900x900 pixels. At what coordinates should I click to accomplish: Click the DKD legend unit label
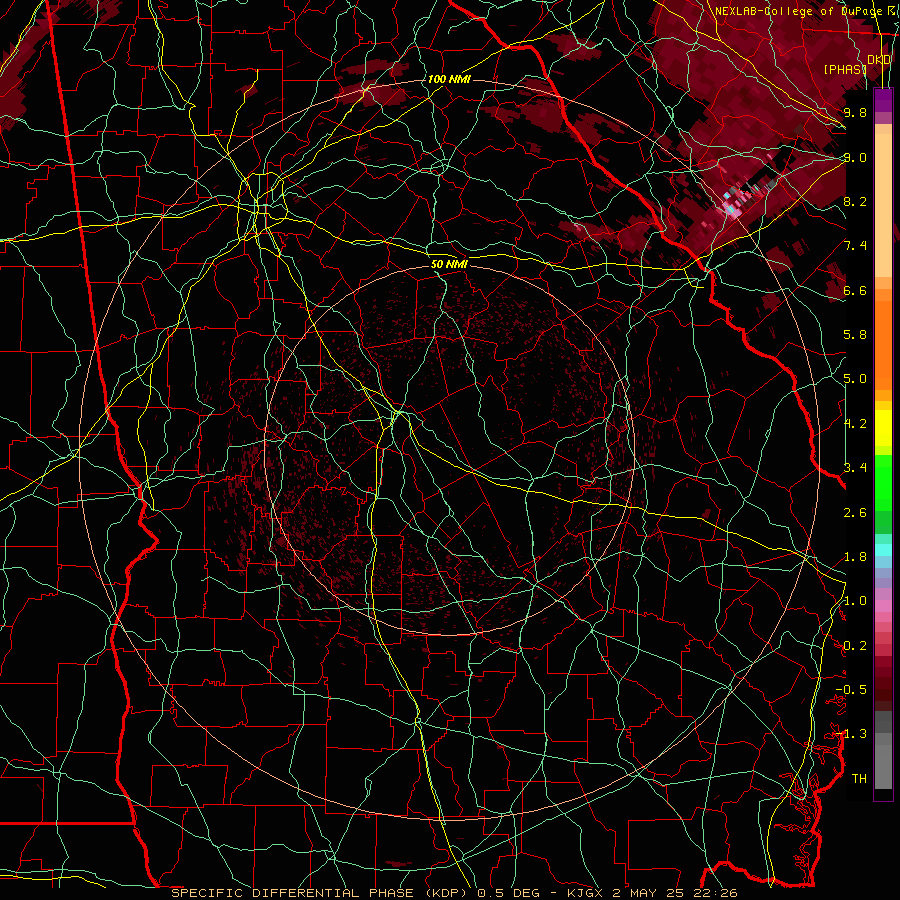tap(879, 59)
